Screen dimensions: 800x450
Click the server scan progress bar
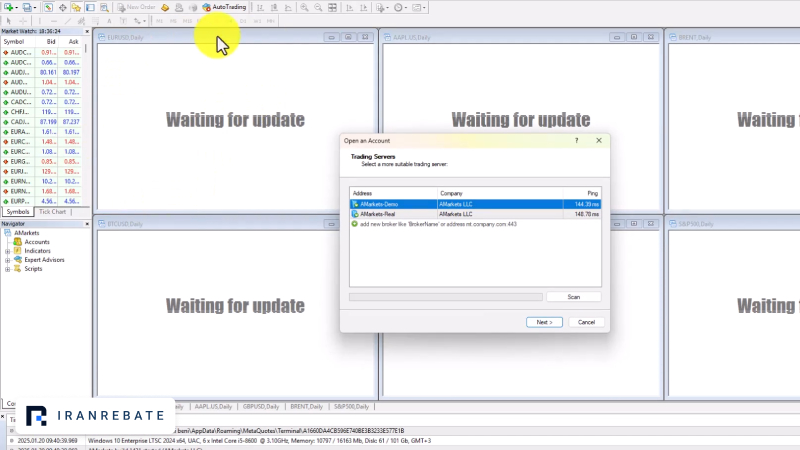click(x=446, y=297)
